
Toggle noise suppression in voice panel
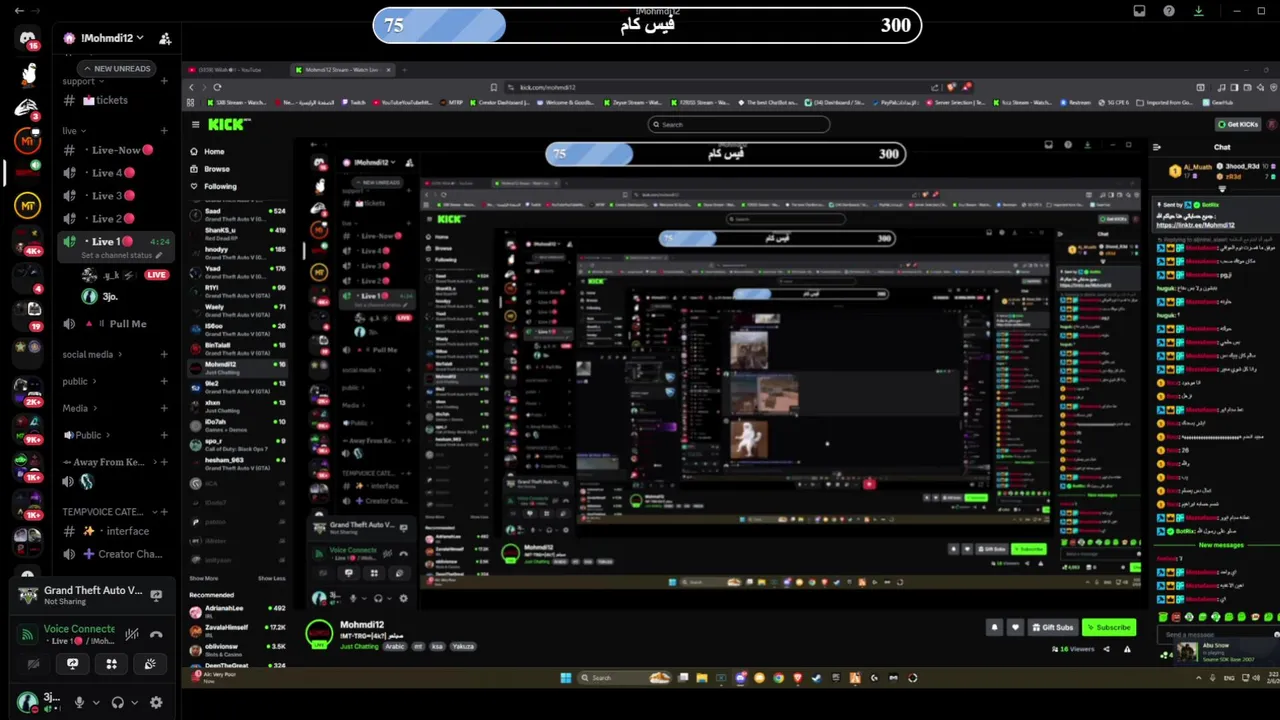131,634
